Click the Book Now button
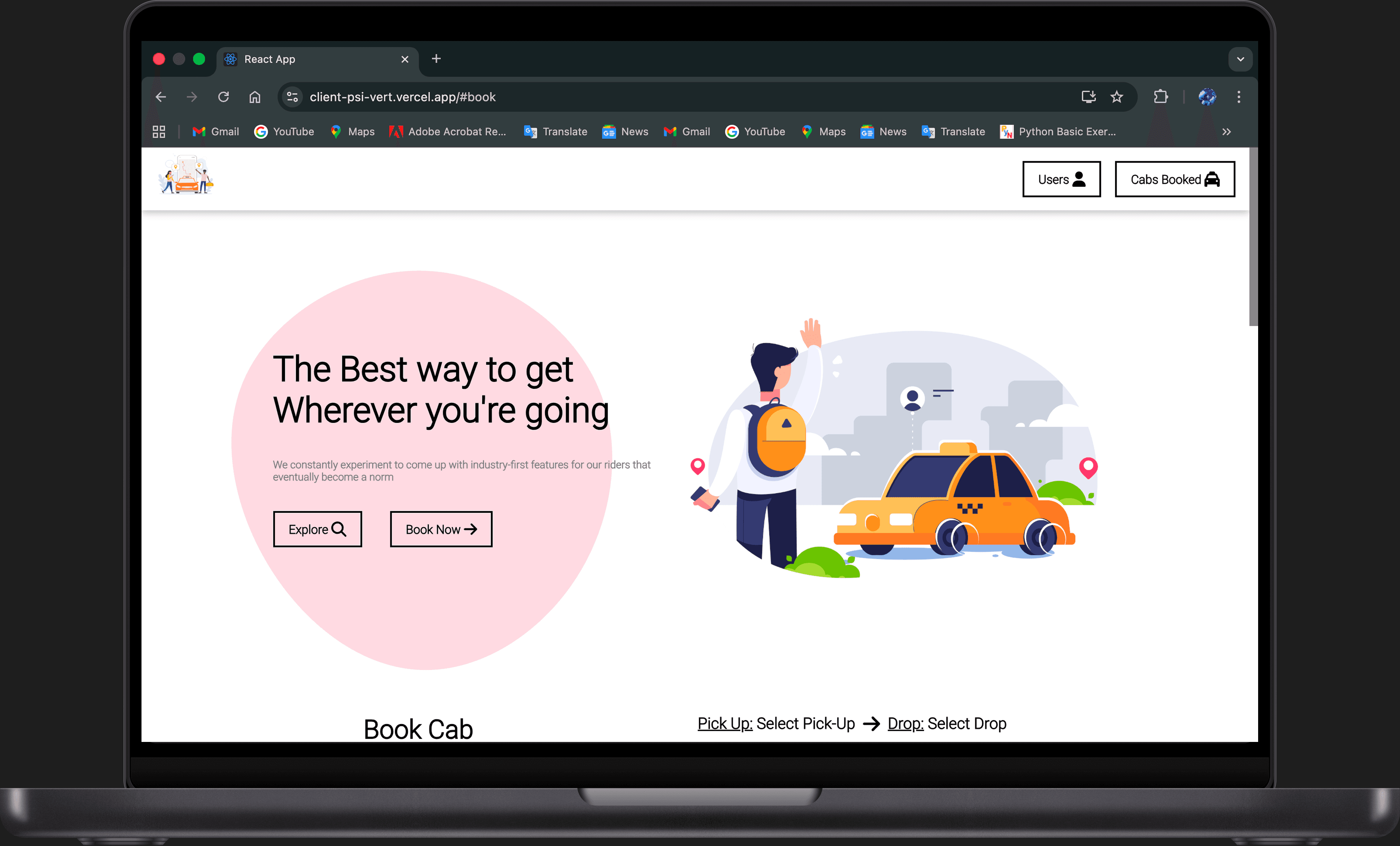Viewport: 1400px width, 846px height. (440, 529)
